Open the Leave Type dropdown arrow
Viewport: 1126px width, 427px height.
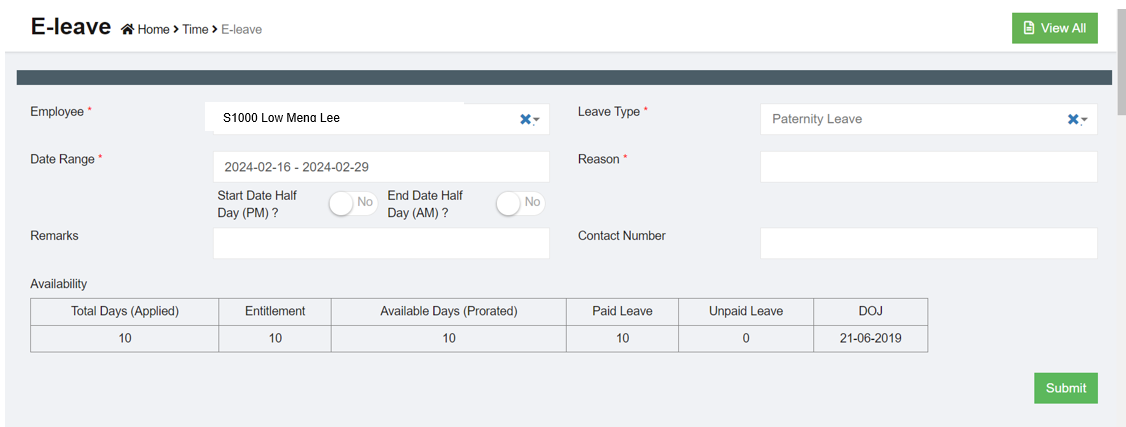[x=1084, y=120]
